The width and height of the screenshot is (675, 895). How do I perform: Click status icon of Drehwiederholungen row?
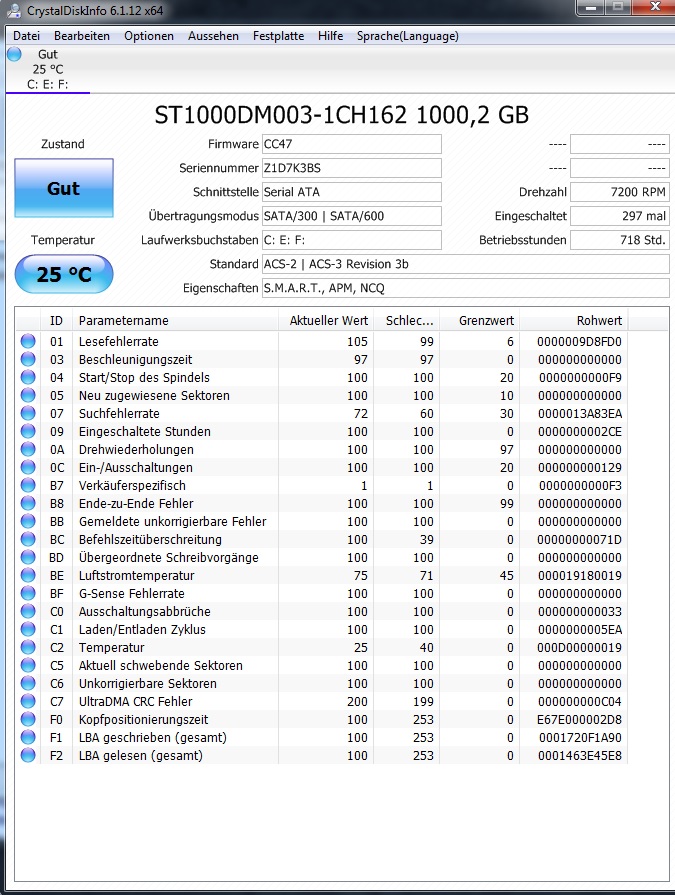coord(28,449)
